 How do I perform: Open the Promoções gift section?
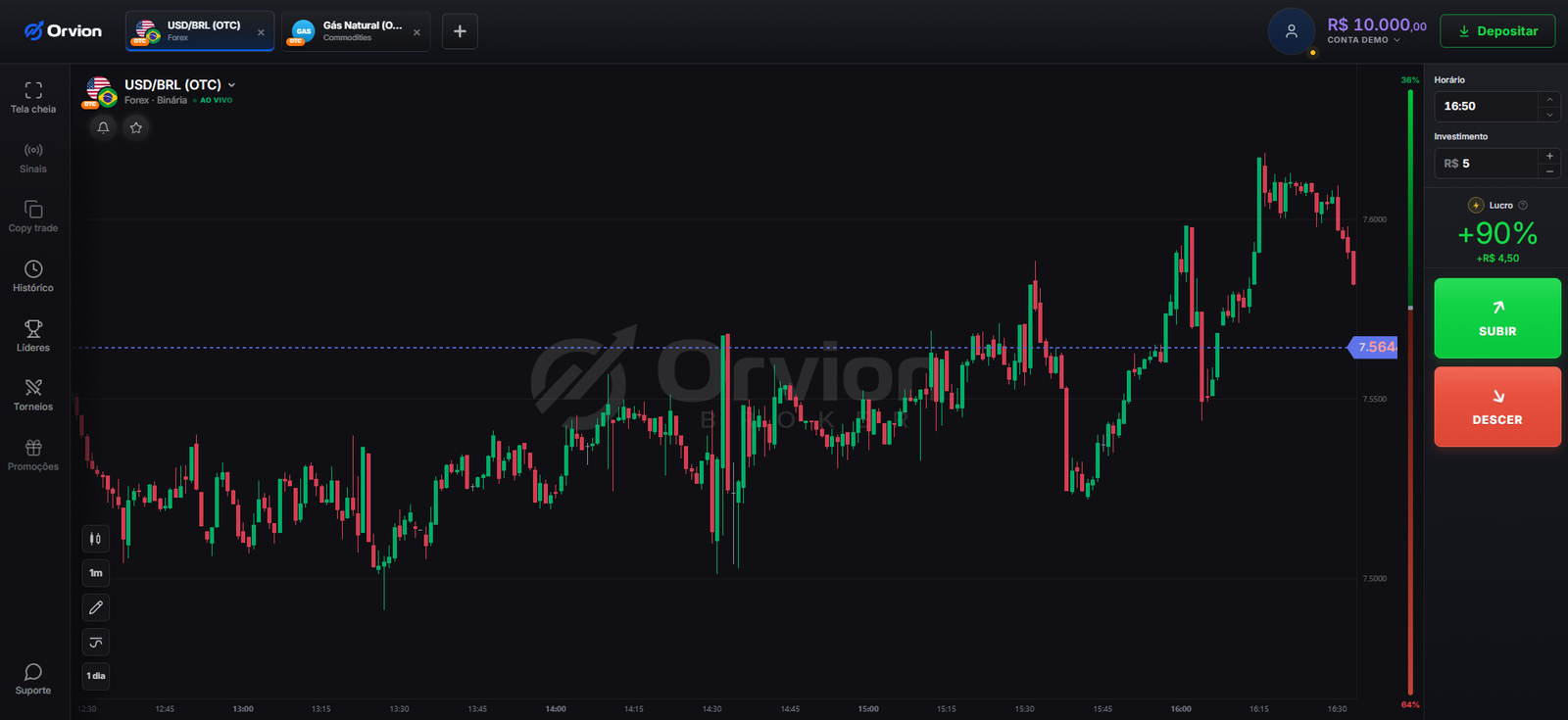[x=33, y=455]
